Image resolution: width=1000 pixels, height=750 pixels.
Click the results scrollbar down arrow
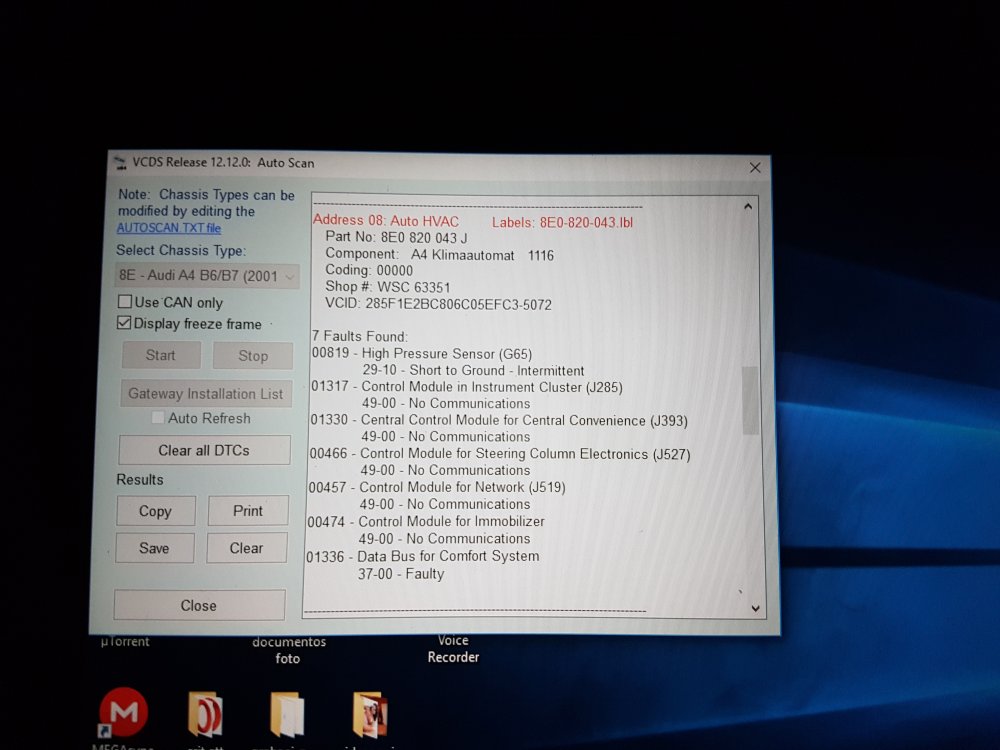point(755,608)
